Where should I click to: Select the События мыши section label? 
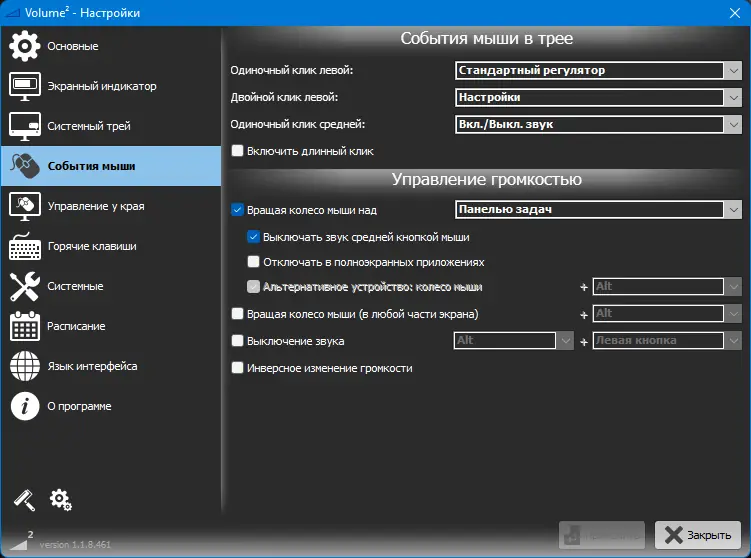[x=91, y=166]
